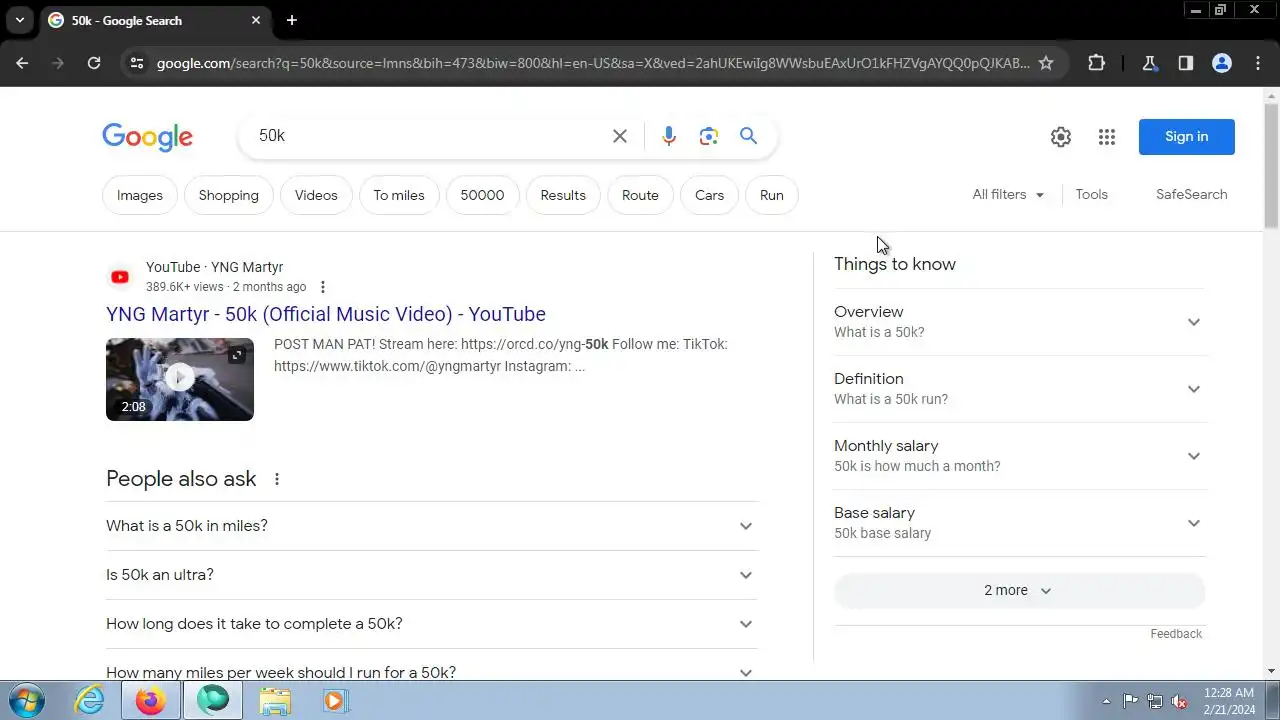Clear search box with X icon
Screen dimensions: 1280x720
pos(620,136)
